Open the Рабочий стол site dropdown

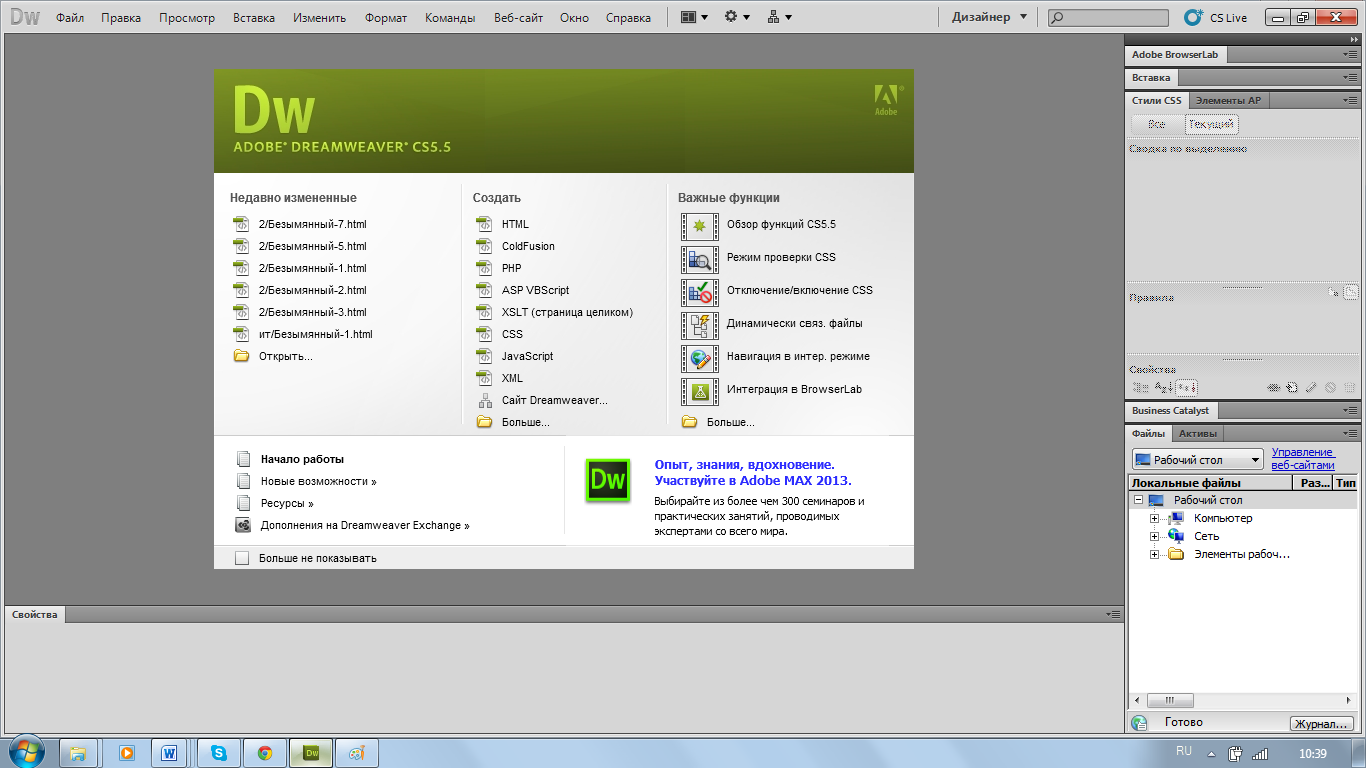click(1199, 460)
